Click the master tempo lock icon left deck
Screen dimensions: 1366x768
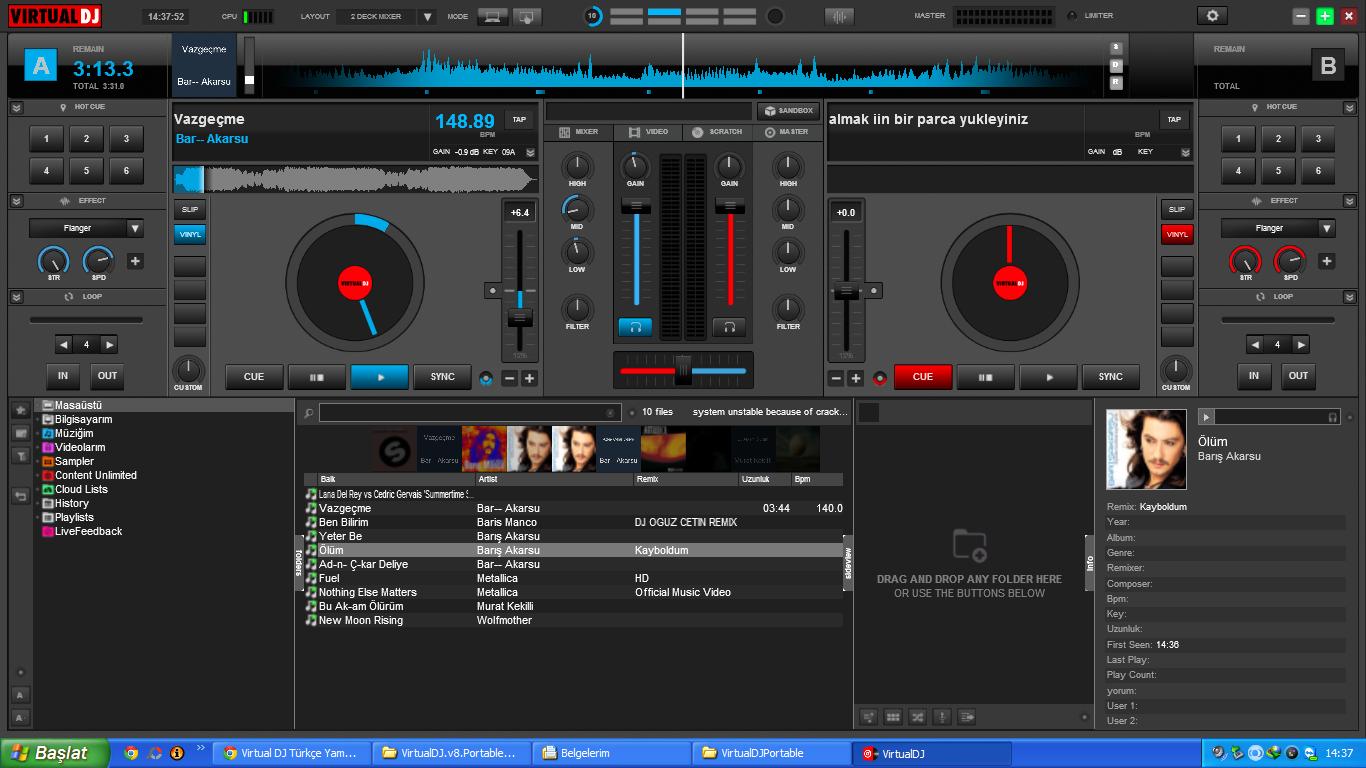point(486,378)
